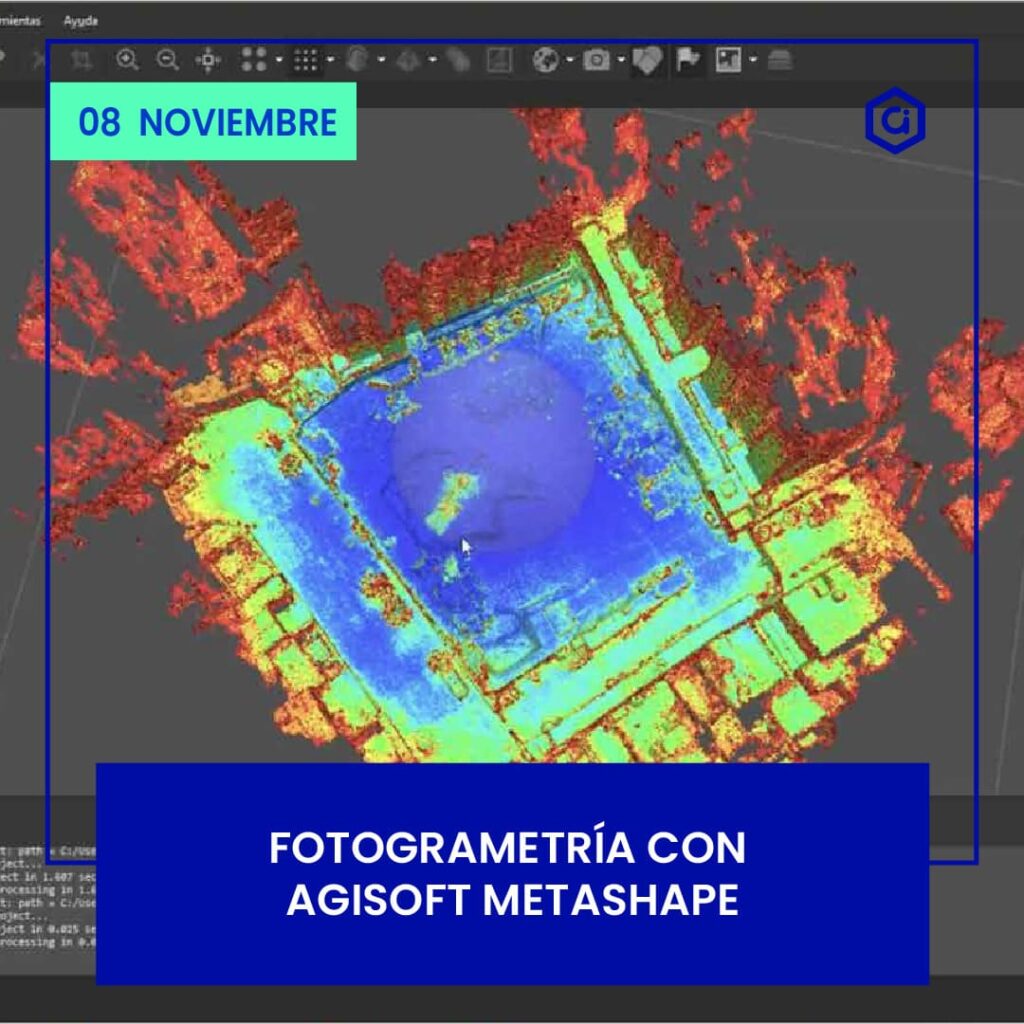Toggle show cameras in the toolbar
The image size is (1024, 1024).
[597, 60]
